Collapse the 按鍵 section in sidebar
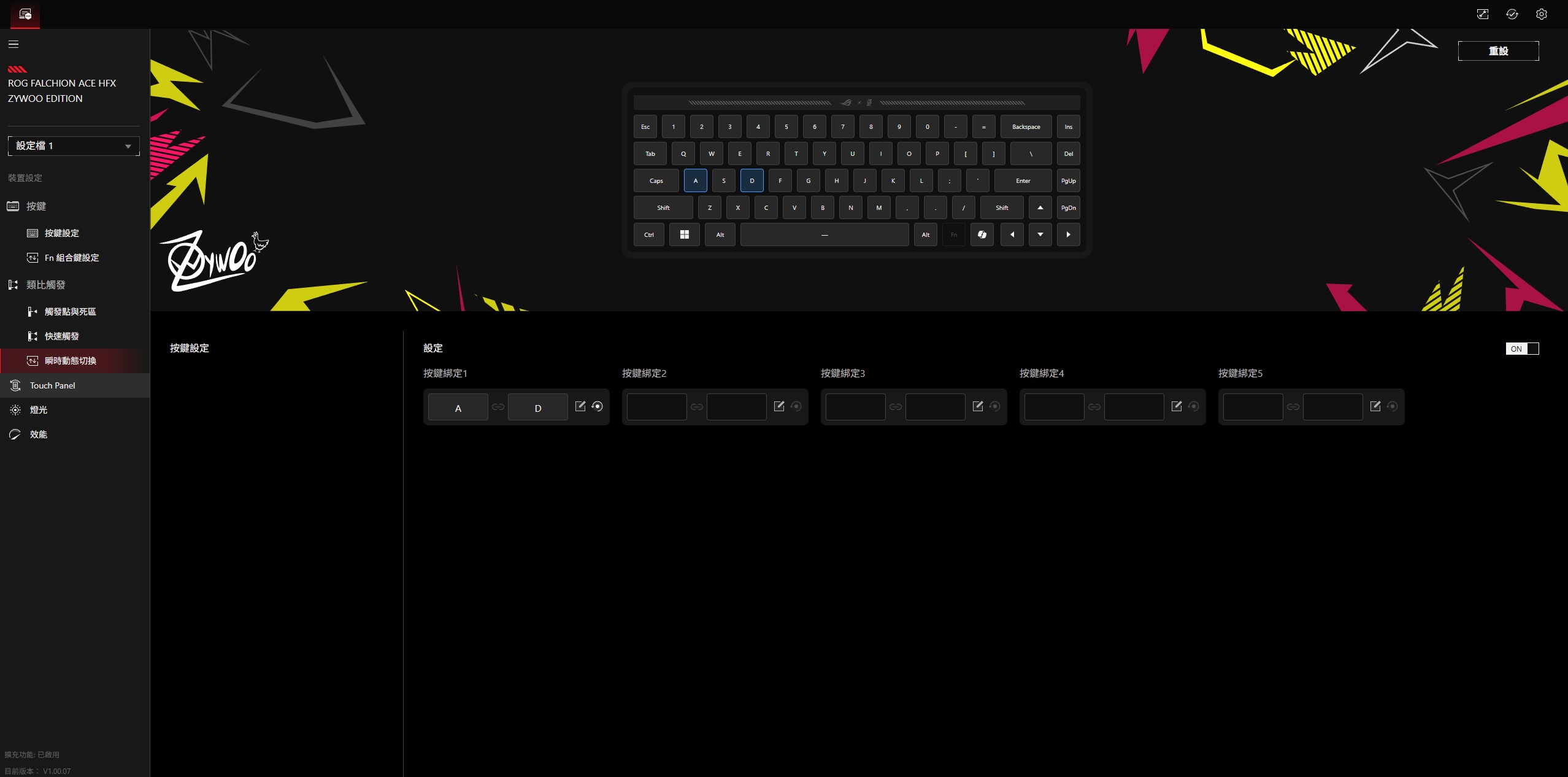The width and height of the screenshot is (1568, 777). pos(36,206)
